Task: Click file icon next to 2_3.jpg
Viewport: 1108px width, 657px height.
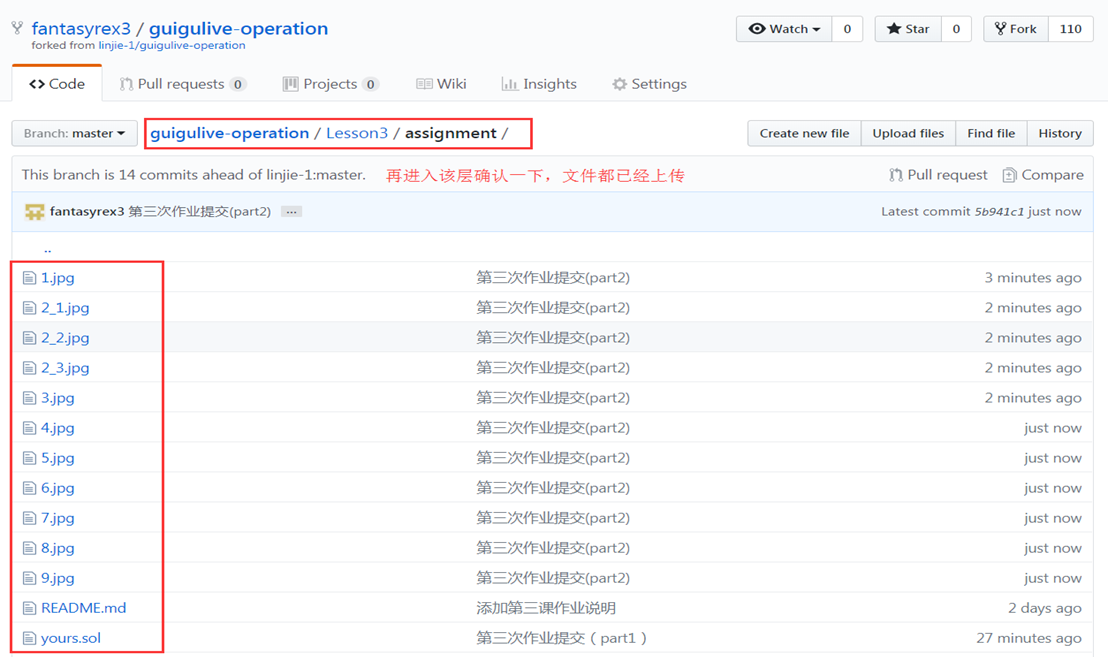Action: 29,368
